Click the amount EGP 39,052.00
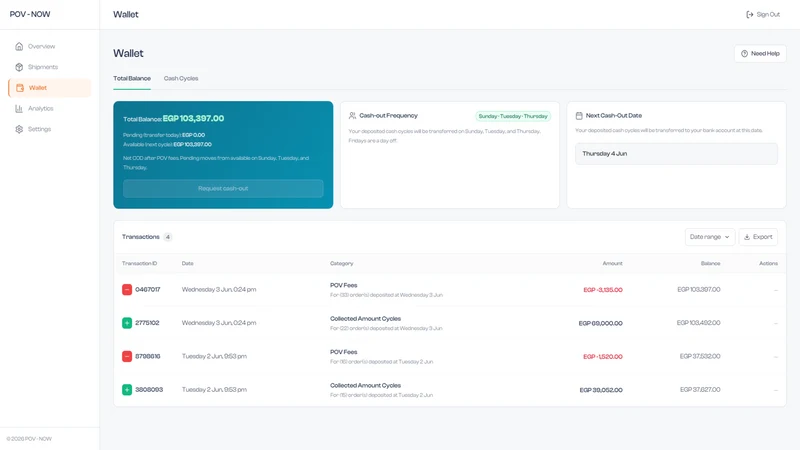 (x=601, y=390)
